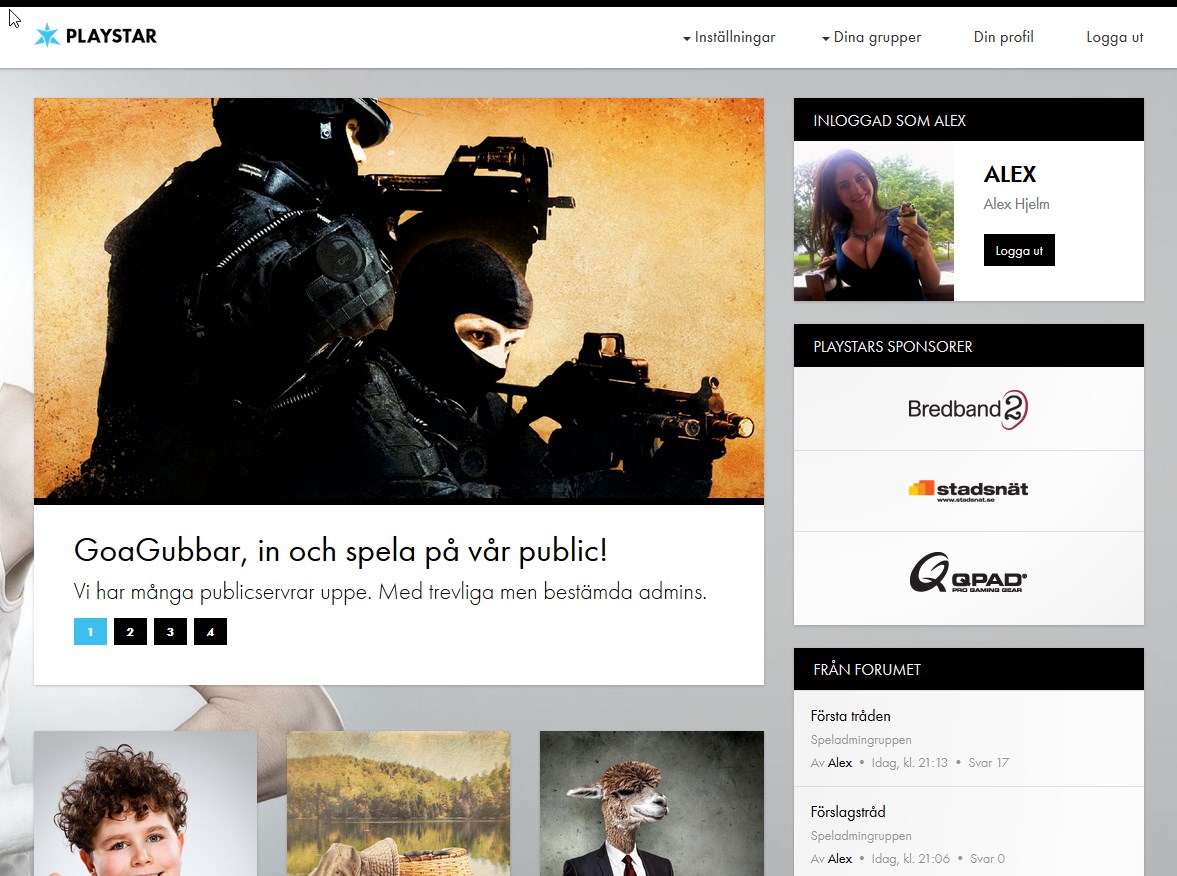Open the Bredband2 sponsor logo

tap(968, 409)
